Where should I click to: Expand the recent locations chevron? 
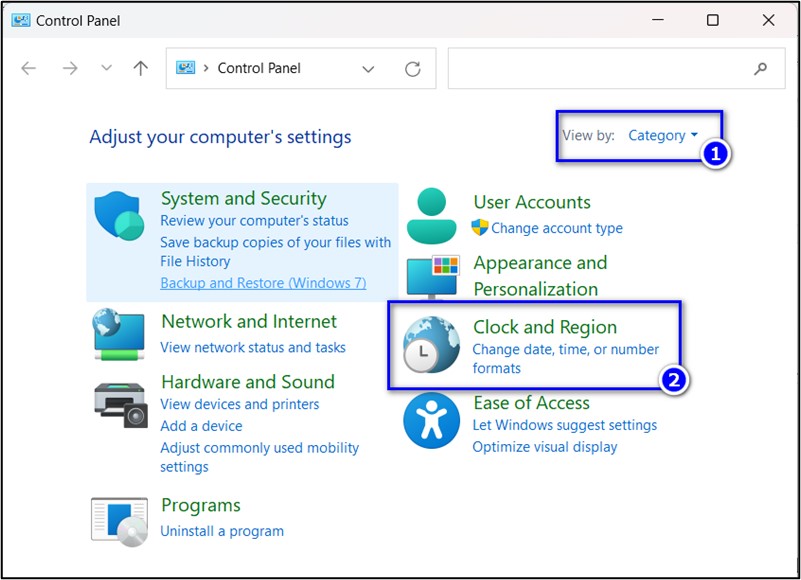click(107, 69)
